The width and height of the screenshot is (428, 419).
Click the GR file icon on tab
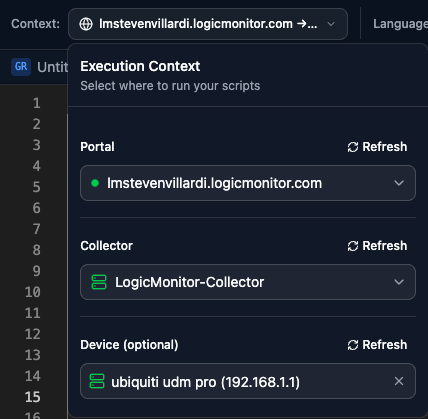[21, 67]
